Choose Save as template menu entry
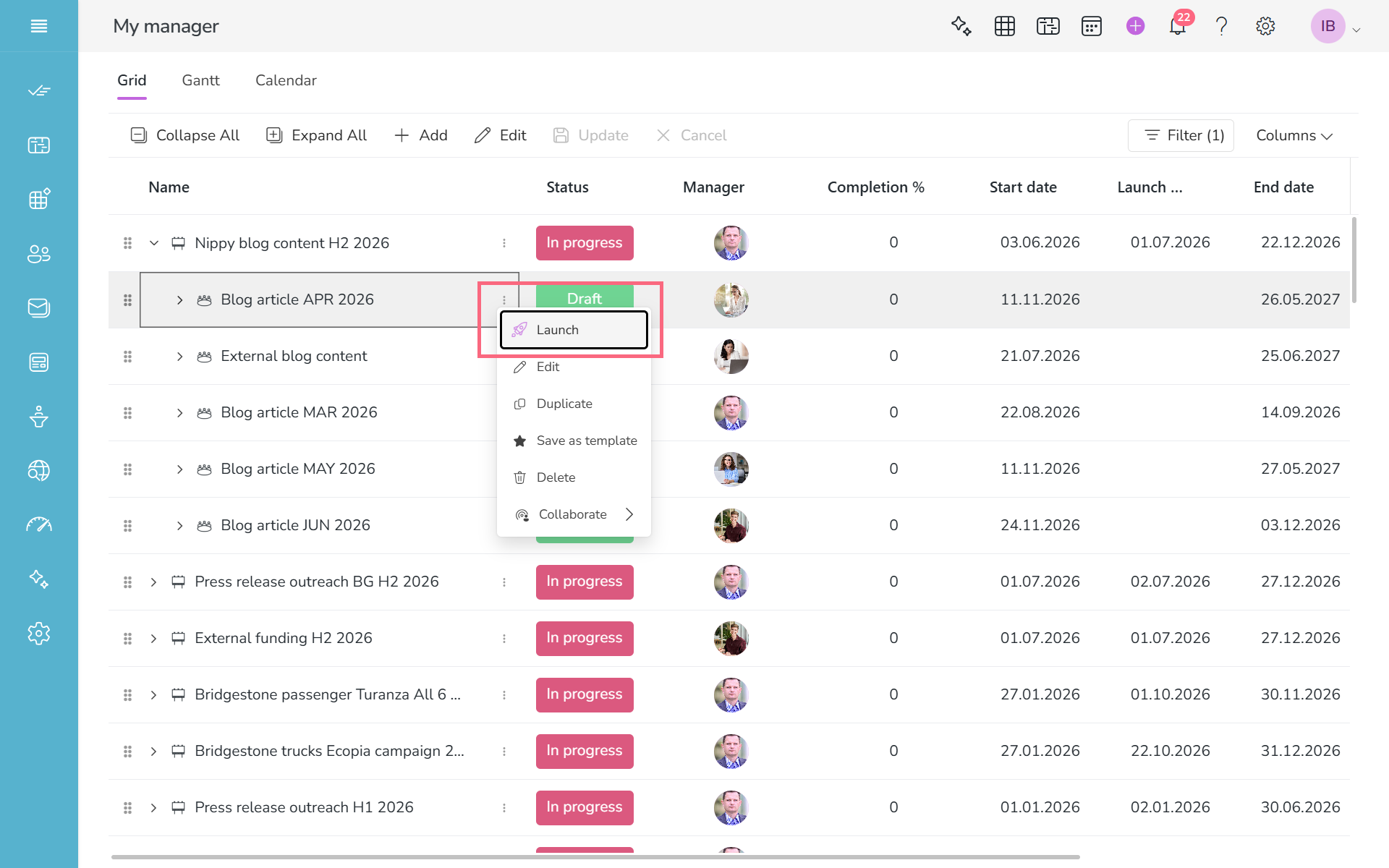The image size is (1389, 868). (x=574, y=441)
